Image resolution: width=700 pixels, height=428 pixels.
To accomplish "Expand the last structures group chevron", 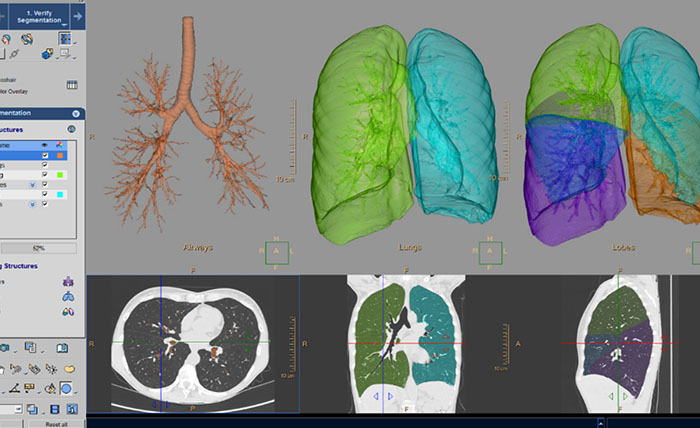I will 32,204.
